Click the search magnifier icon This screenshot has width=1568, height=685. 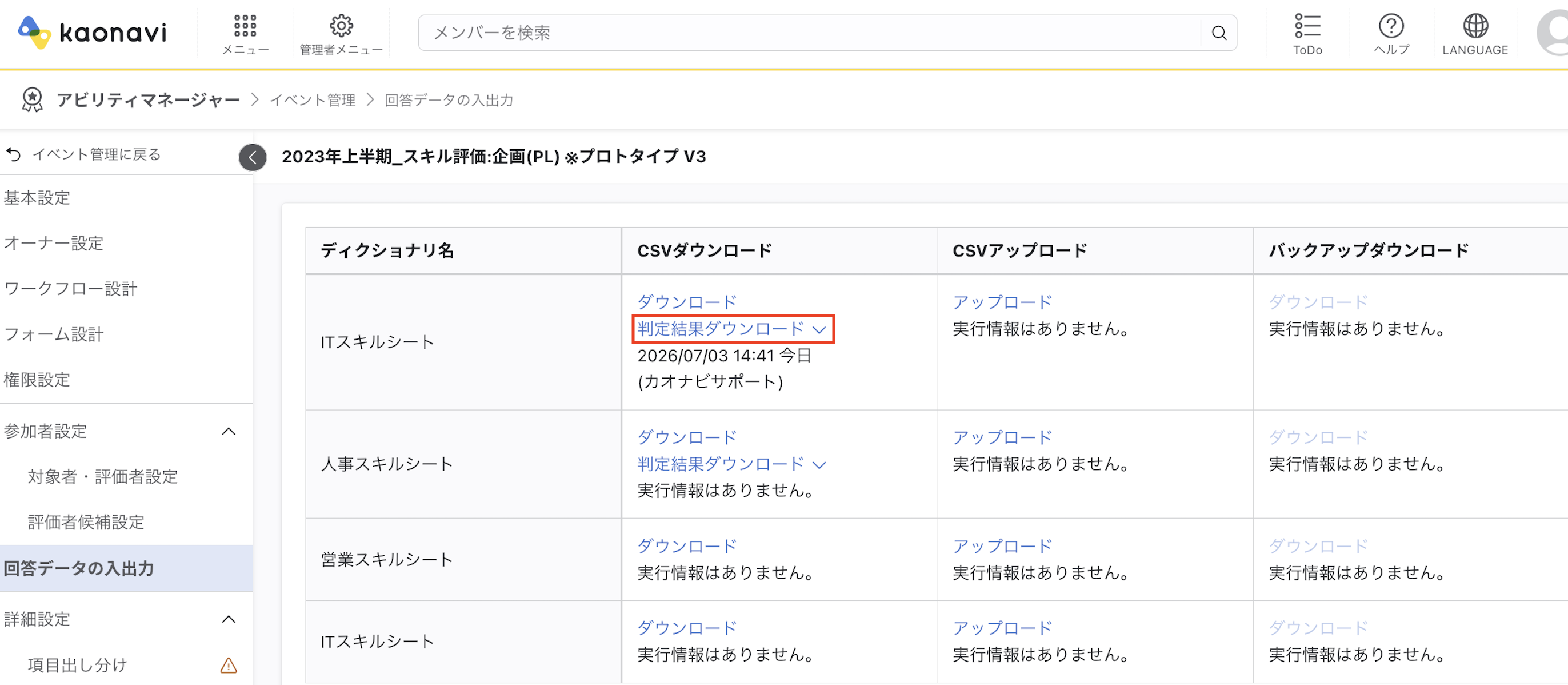(1219, 33)
